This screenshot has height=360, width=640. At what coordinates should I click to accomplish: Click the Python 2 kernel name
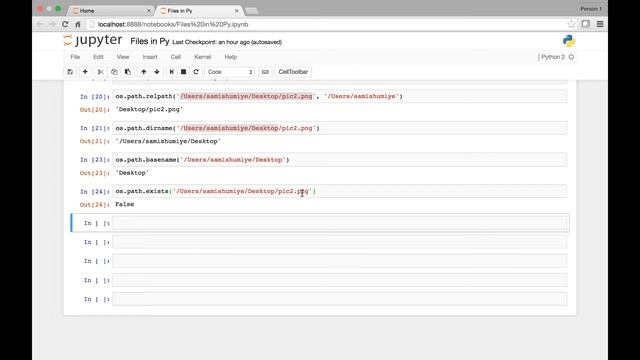click(553, 57)
